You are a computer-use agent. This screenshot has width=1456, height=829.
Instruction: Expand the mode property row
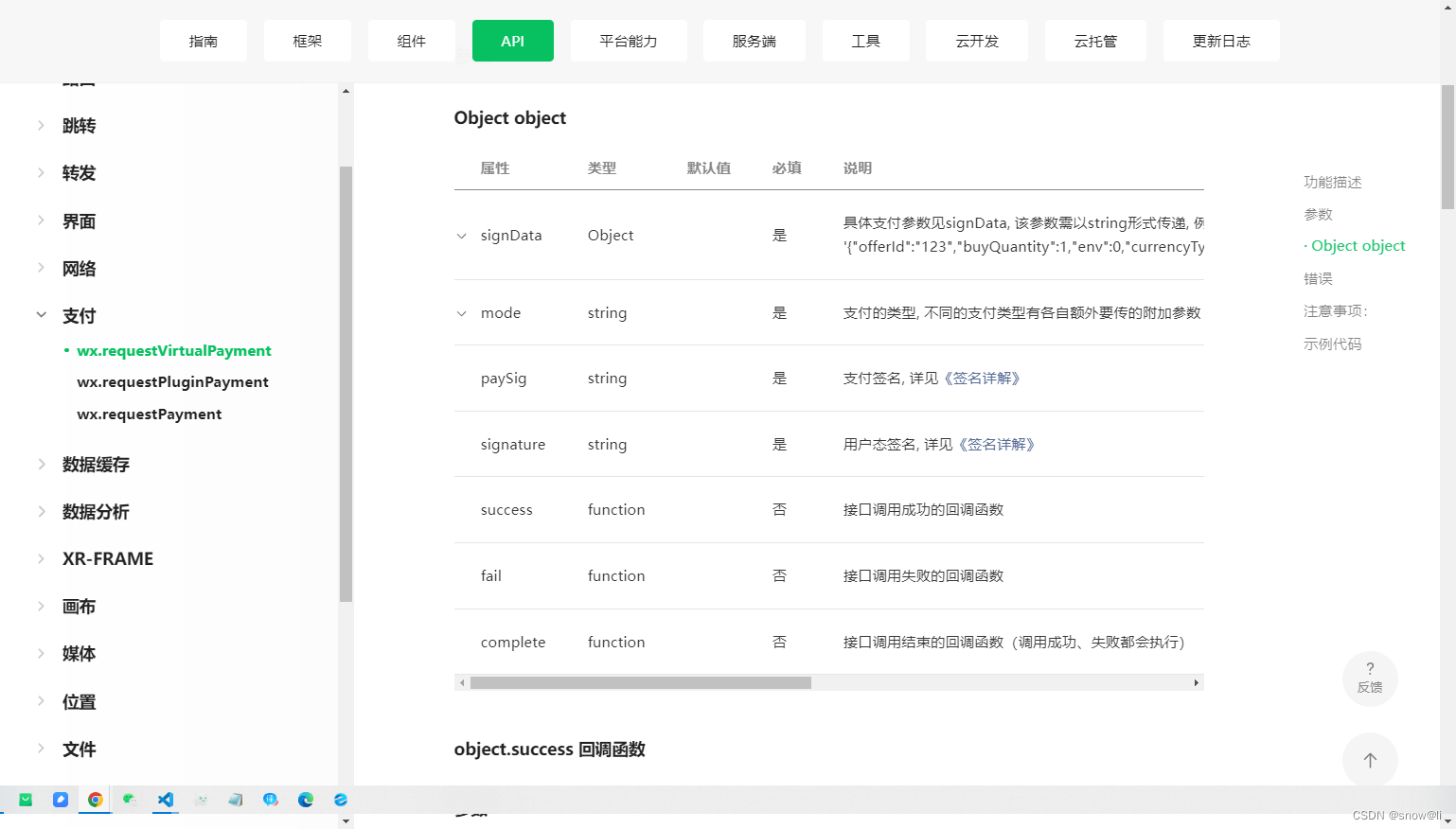[x=461, y=313]
